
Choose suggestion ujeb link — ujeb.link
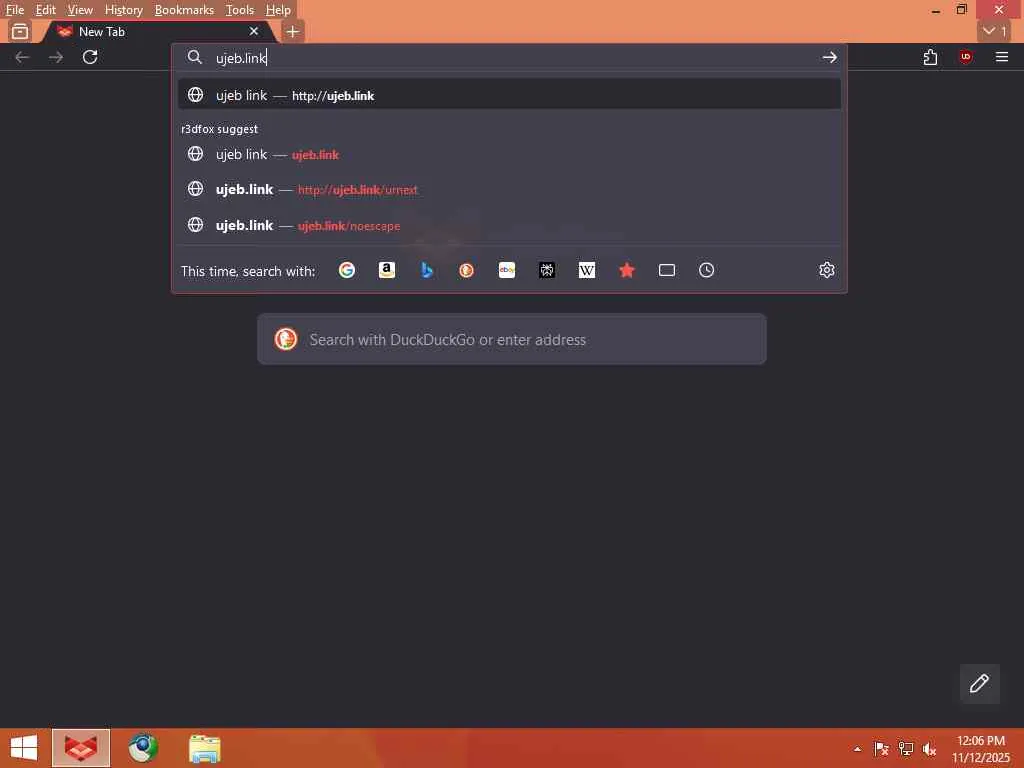tap(509, 154)
